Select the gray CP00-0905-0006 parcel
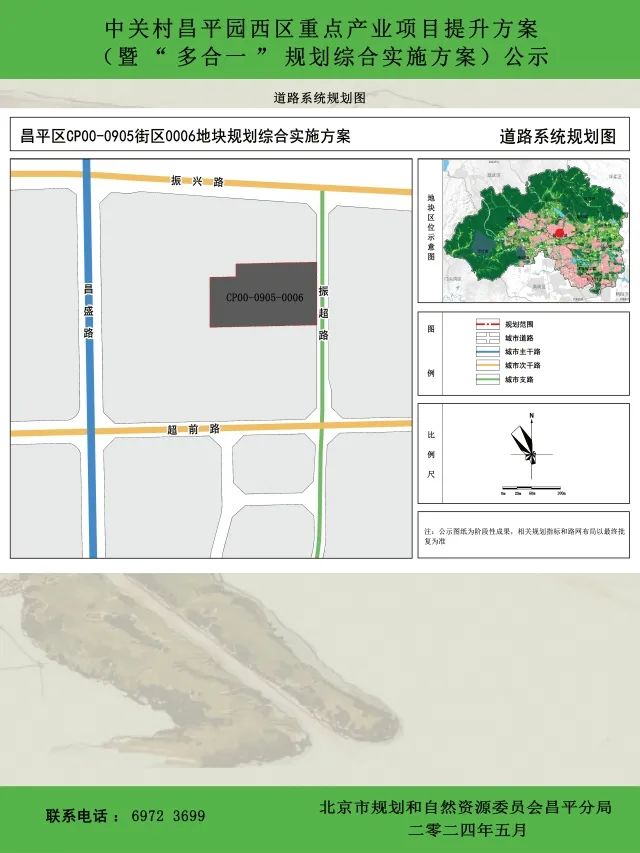 tap(263, 296)
